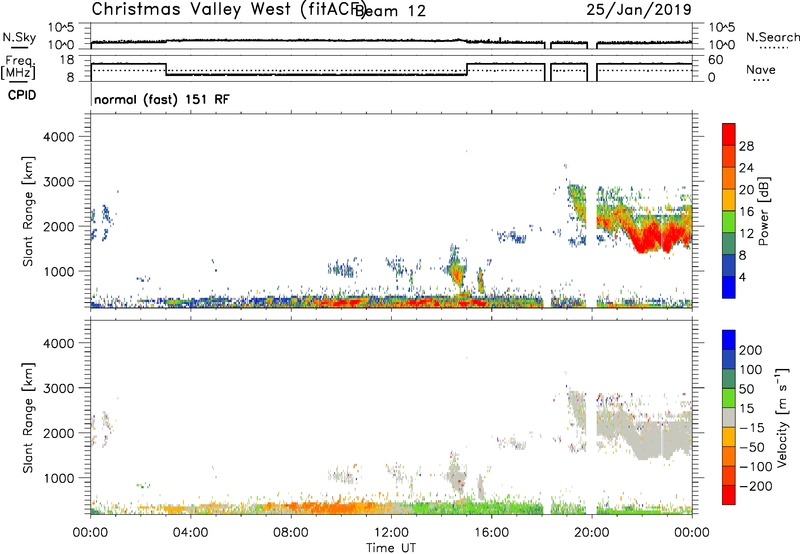Click the 'Velocity [m s-1]' color bar title

click(781, 417)
